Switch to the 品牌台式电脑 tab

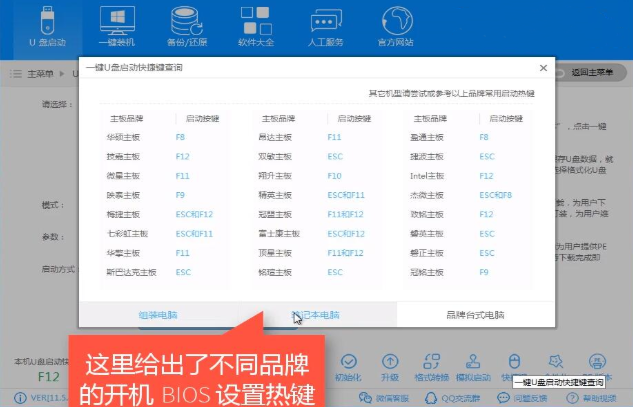coord(475,315)
